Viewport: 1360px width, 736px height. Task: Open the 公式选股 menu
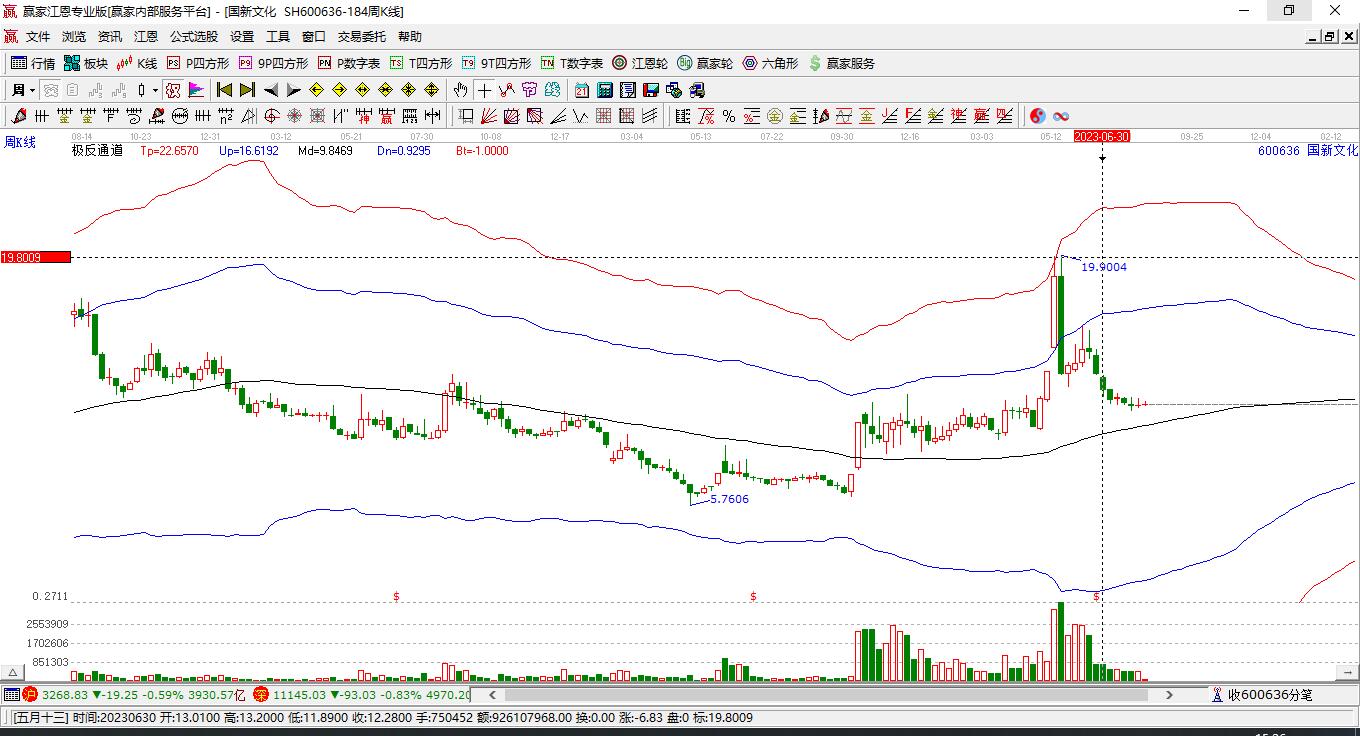tap(193, 37)
